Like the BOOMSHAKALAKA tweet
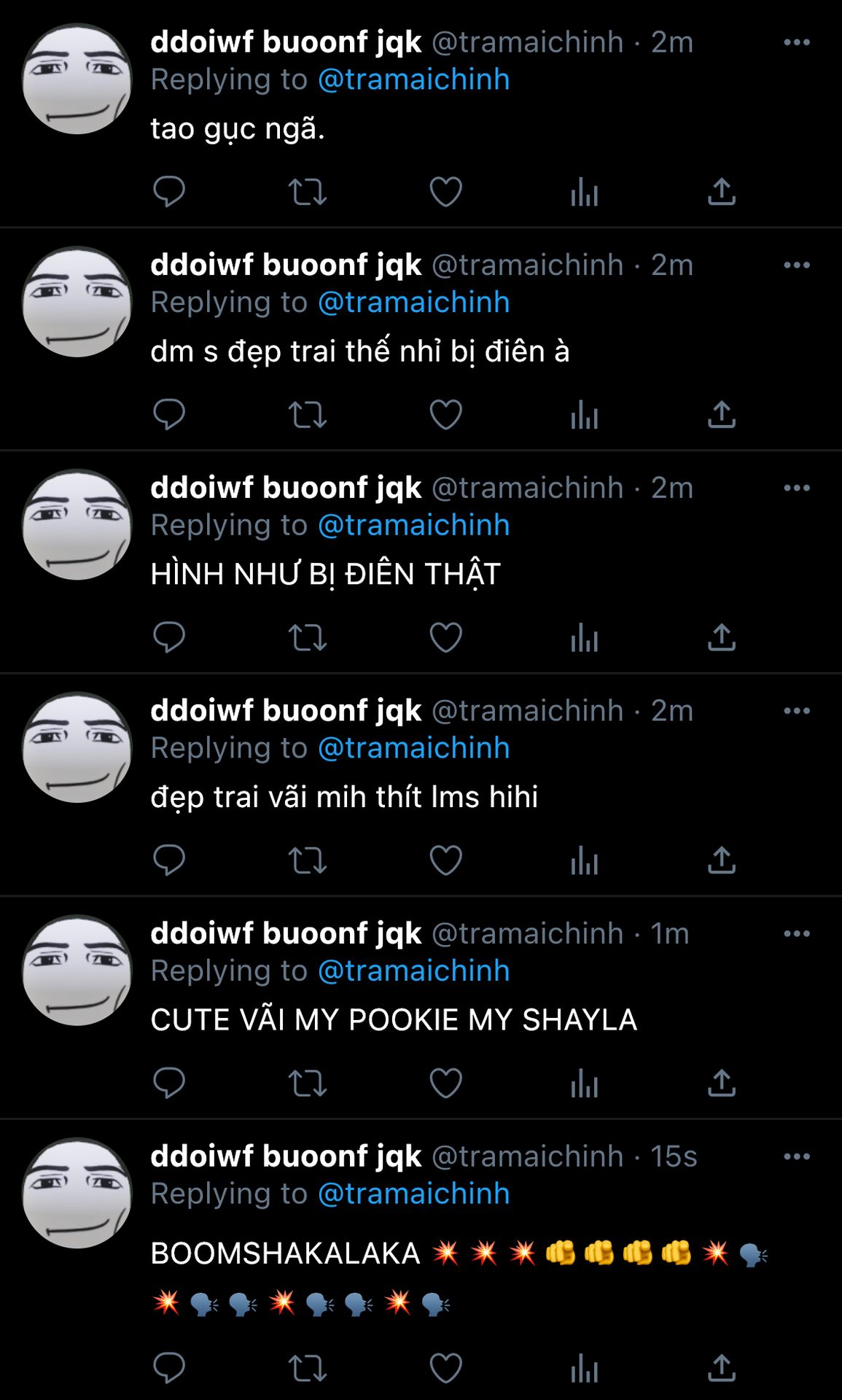Viewport: 842px width, 1400px height. coord(445,1369)
